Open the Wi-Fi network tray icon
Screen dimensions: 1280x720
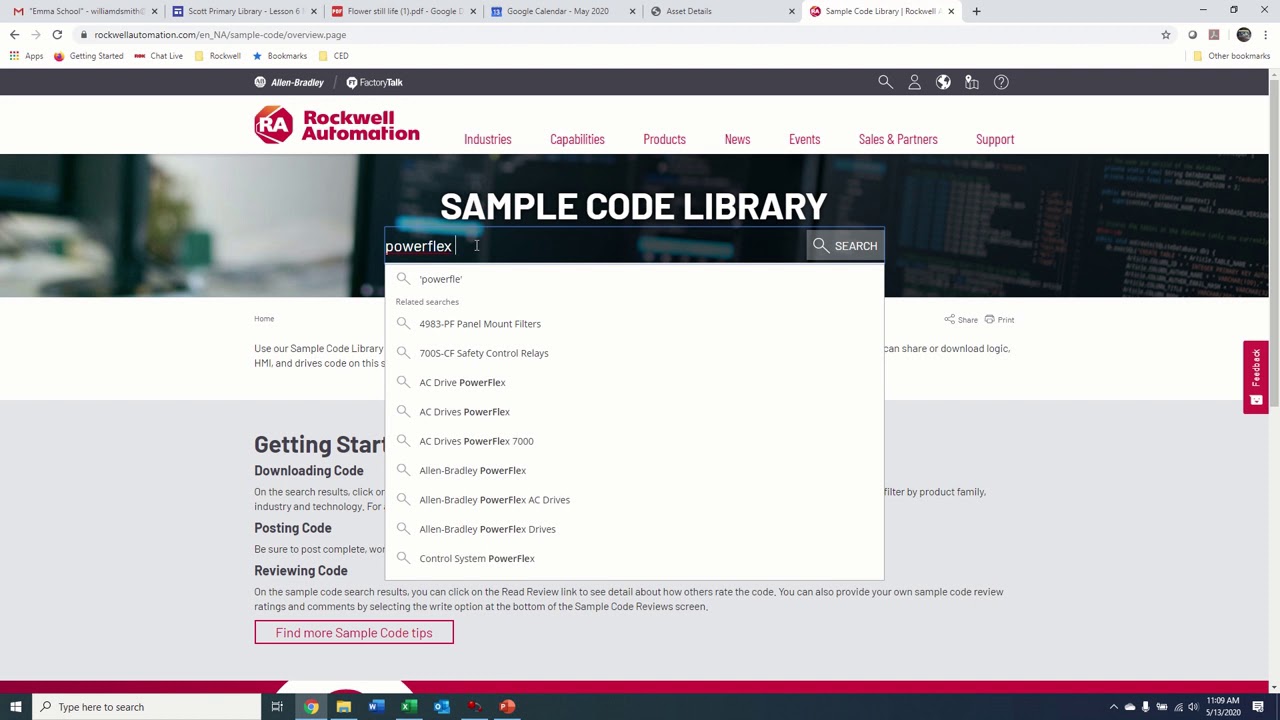1177,707
